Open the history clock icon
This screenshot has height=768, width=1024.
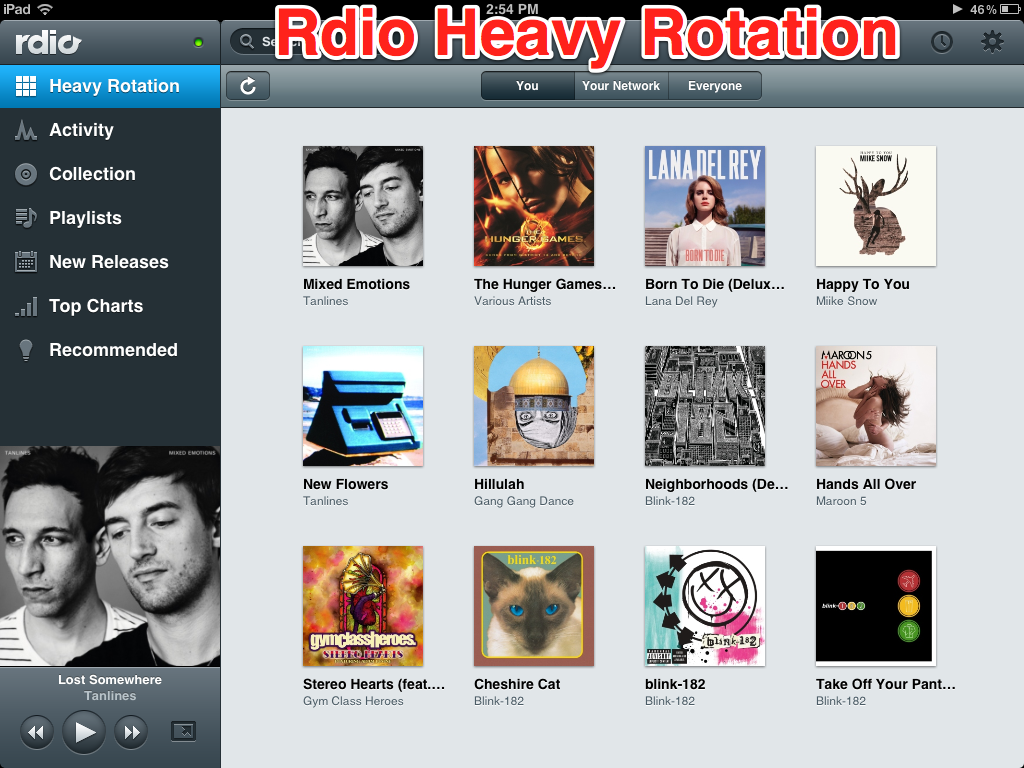coord(941,42)
